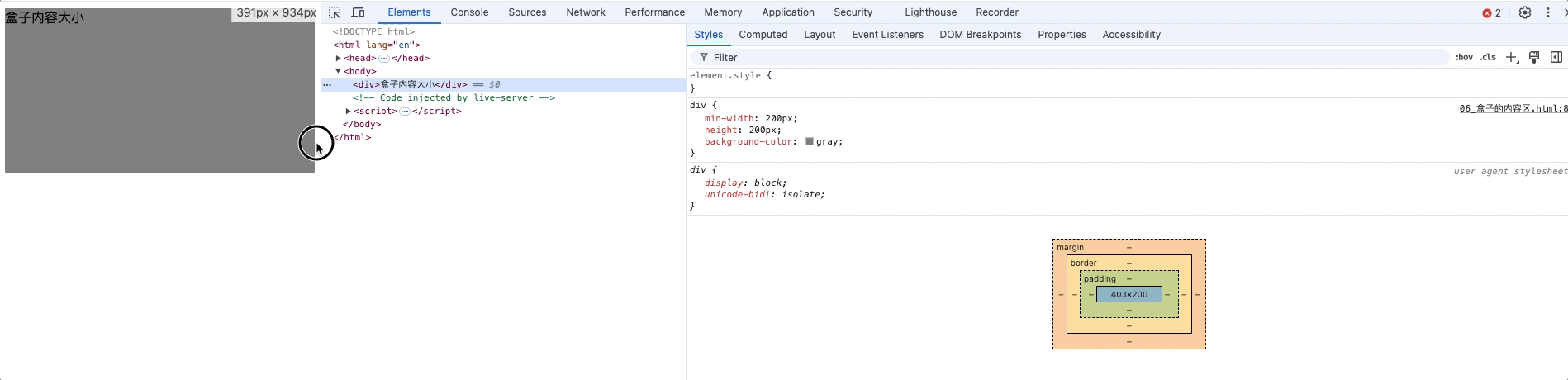
Task: Click the display: block user agent declaration
Action: (x=745, y=183)
